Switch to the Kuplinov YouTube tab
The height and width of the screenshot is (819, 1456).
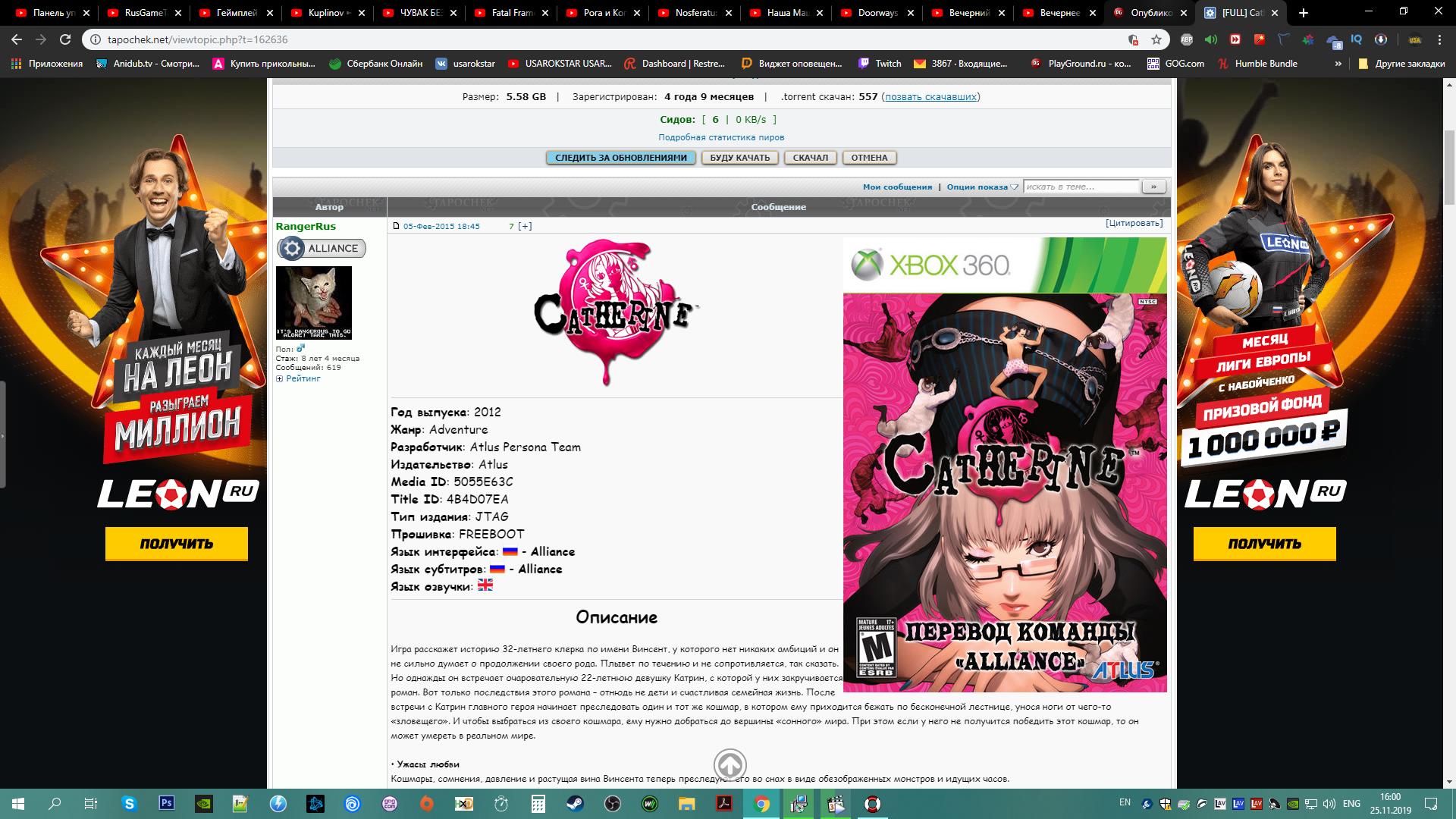click(328, 13)
